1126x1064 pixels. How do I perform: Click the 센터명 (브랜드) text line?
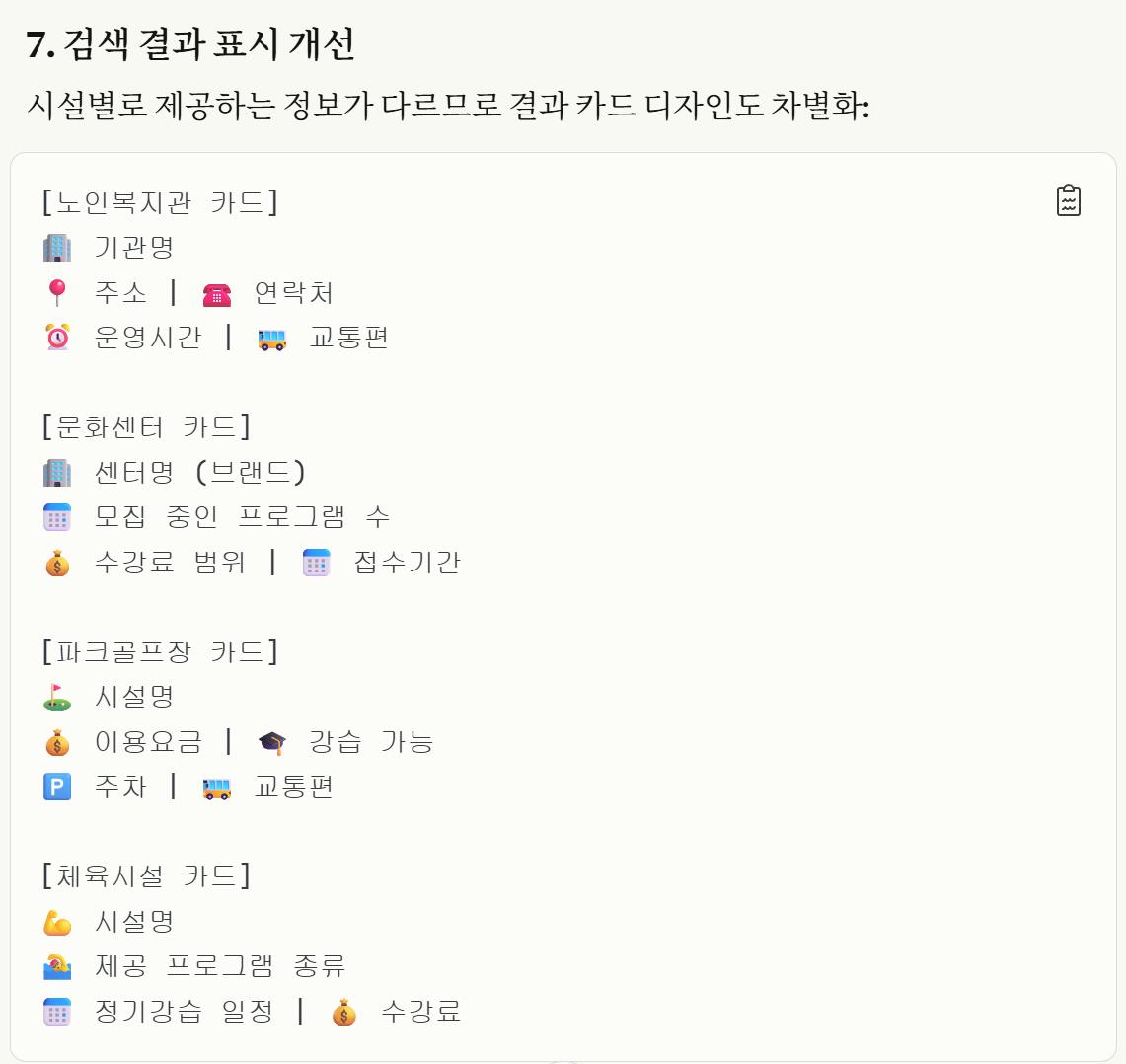pos(200,472)
